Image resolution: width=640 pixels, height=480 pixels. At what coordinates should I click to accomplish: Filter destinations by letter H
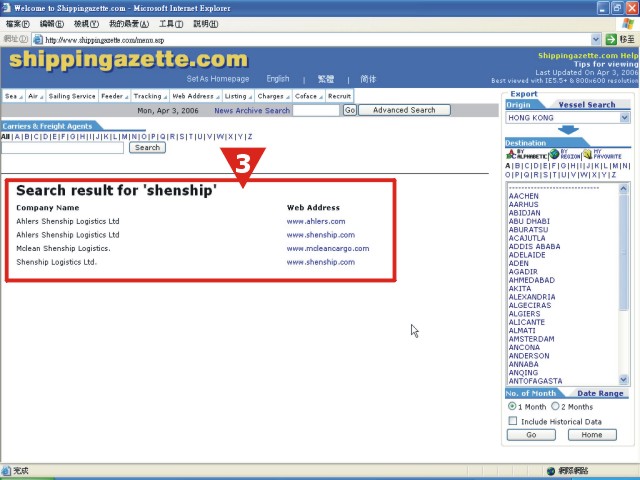click(x=572, y=166)
